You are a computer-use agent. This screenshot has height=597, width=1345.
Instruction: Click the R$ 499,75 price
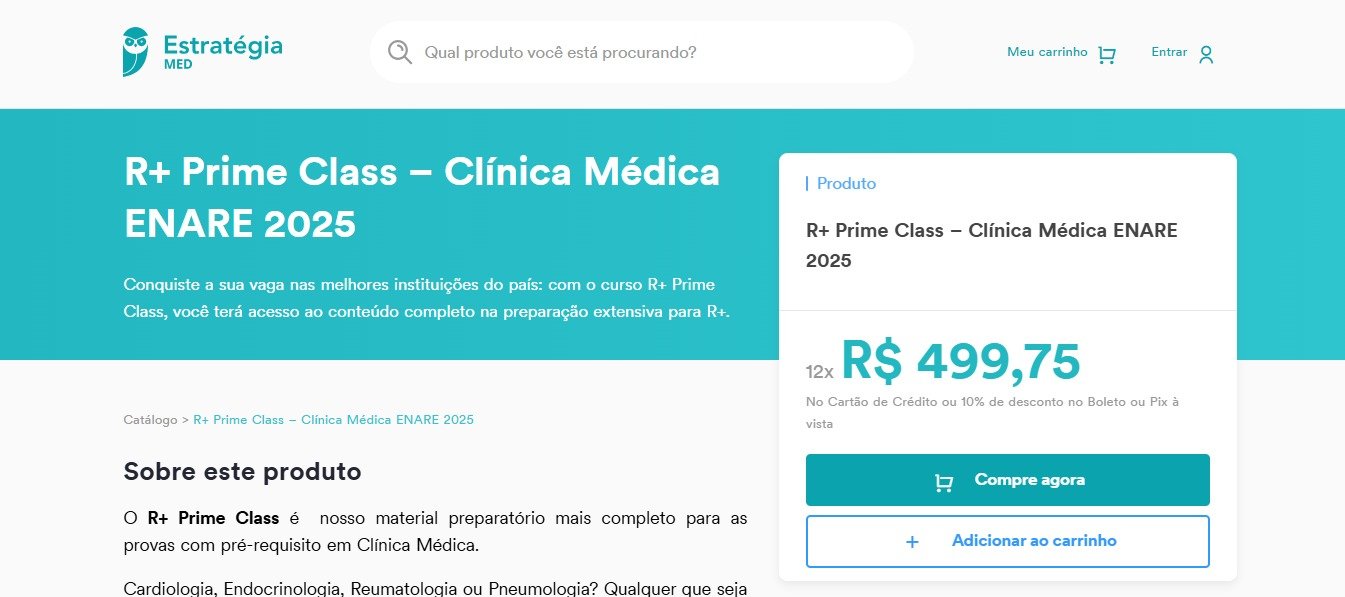tap(960, 362)
